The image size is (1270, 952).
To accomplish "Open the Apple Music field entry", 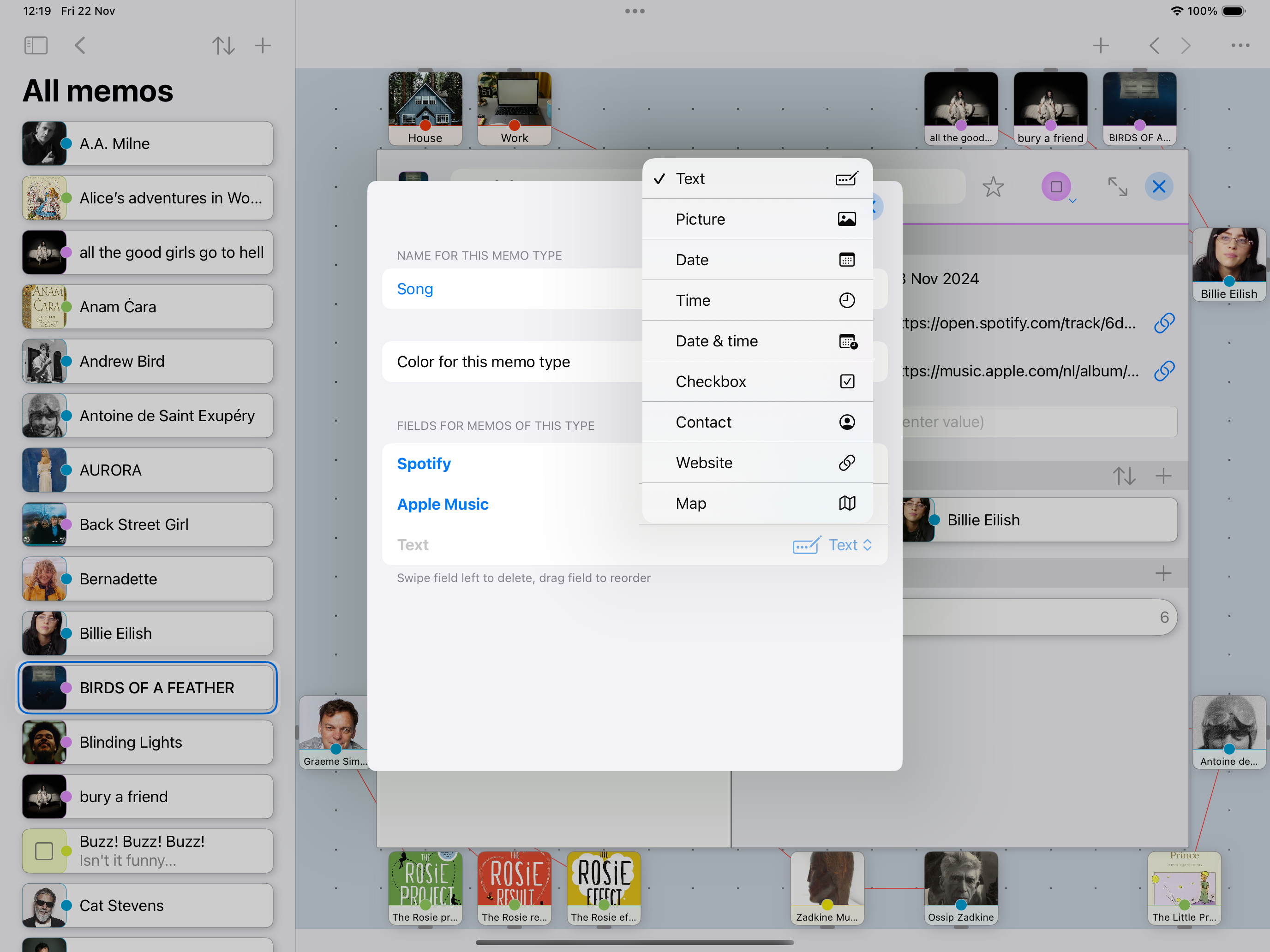I will click(x=443, y=504).
